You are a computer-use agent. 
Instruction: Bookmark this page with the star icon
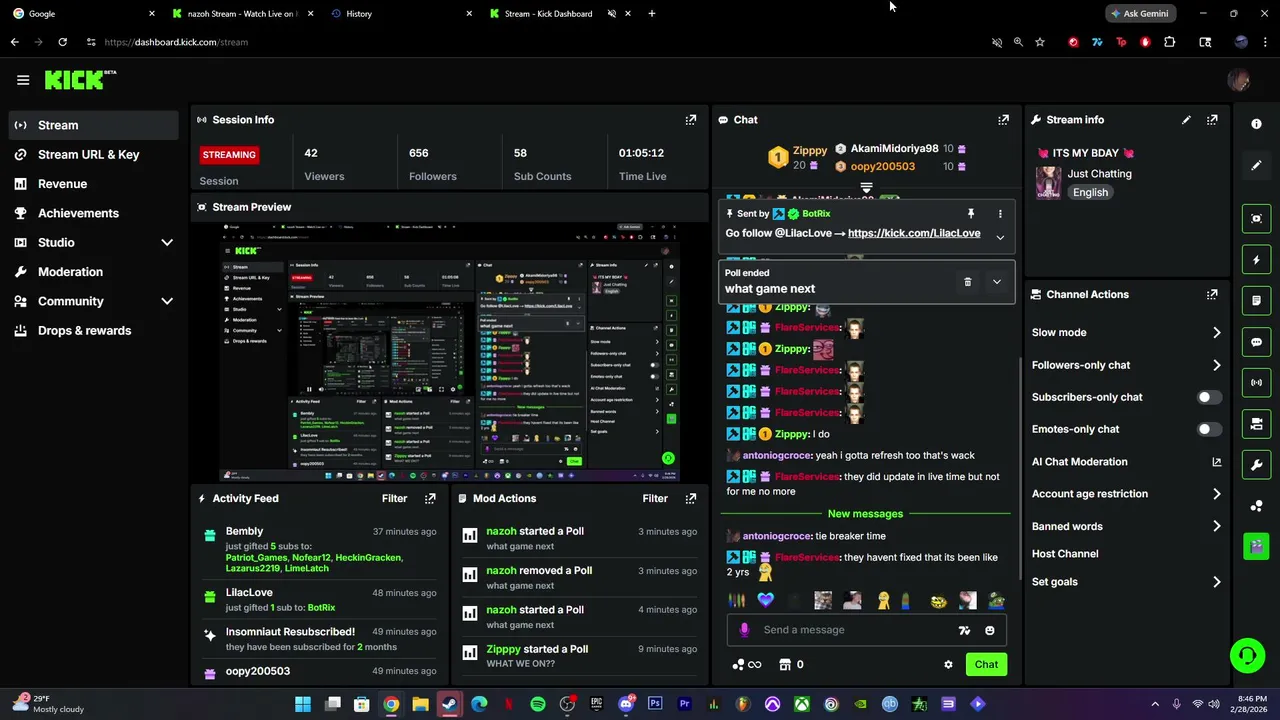point(1040,42)
